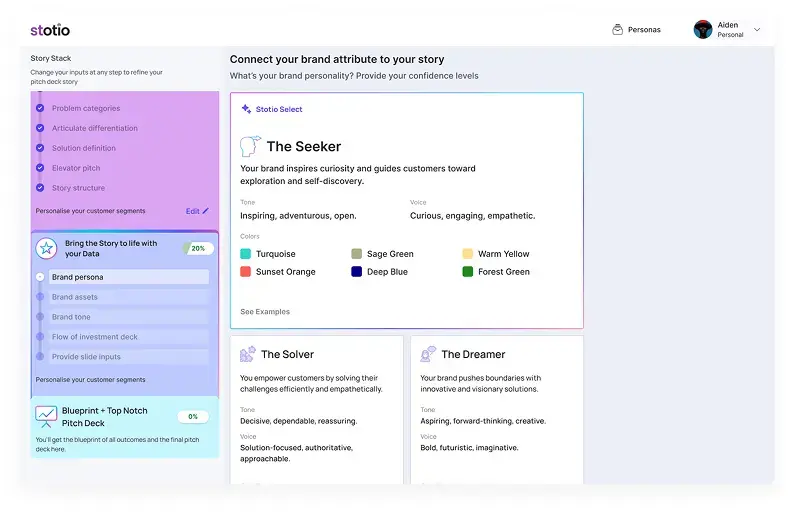Open Flow of investment deck step
The image size is (796, 512).
coord(129,336)
